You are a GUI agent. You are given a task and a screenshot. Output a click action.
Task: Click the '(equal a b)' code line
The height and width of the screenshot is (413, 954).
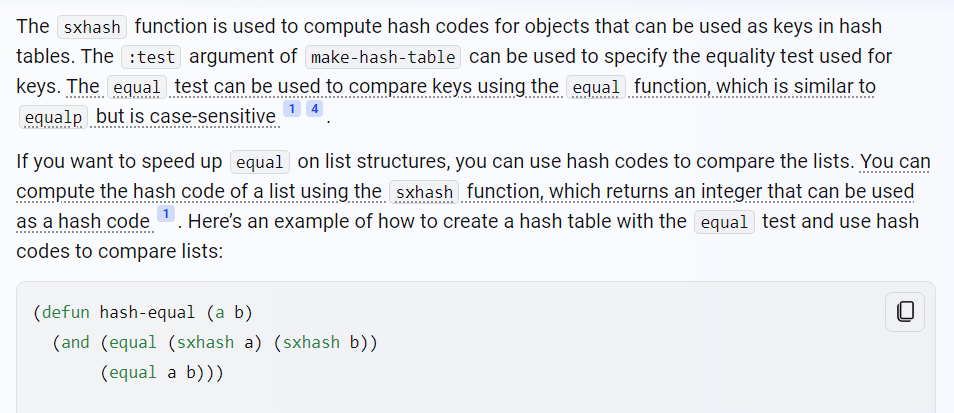click(x=157, y=372)
